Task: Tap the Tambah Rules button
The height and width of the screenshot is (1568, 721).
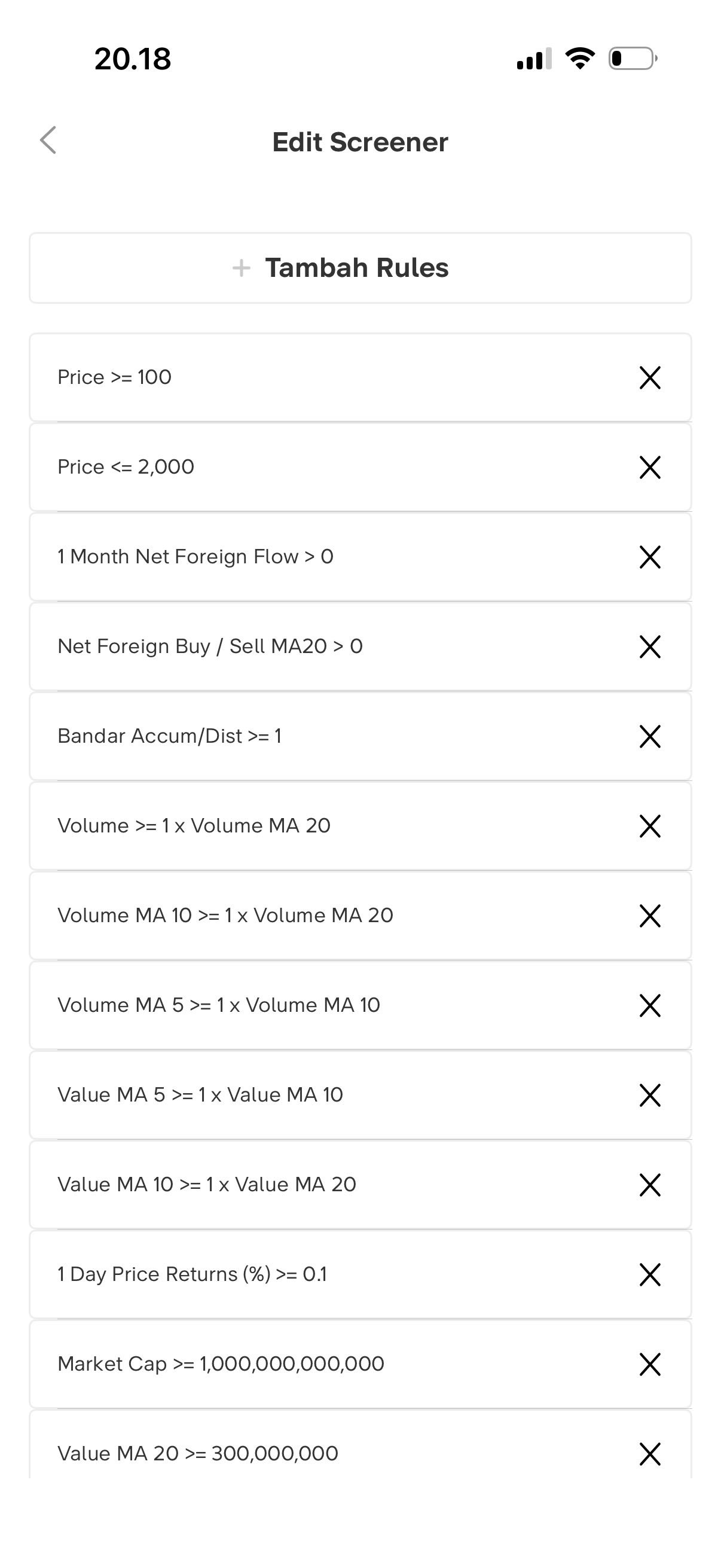Action: (360, 268)
